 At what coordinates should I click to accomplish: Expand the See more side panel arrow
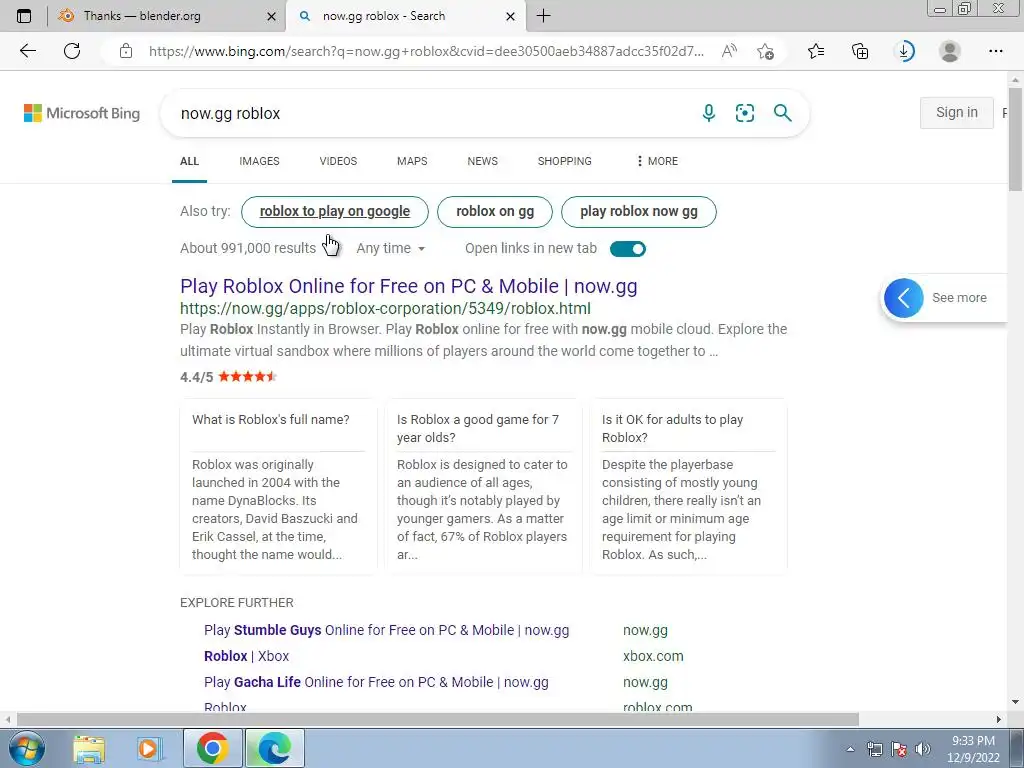[x=904, y=298]
